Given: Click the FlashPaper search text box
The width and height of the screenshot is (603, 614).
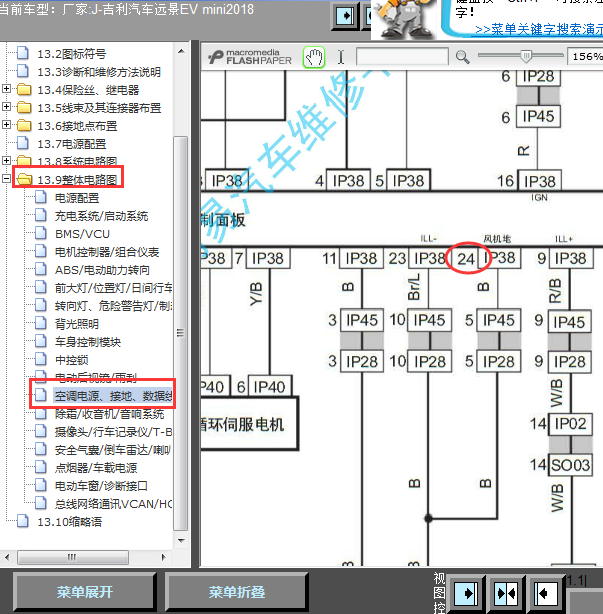Looking at the screenshot, I should point(402,57).
